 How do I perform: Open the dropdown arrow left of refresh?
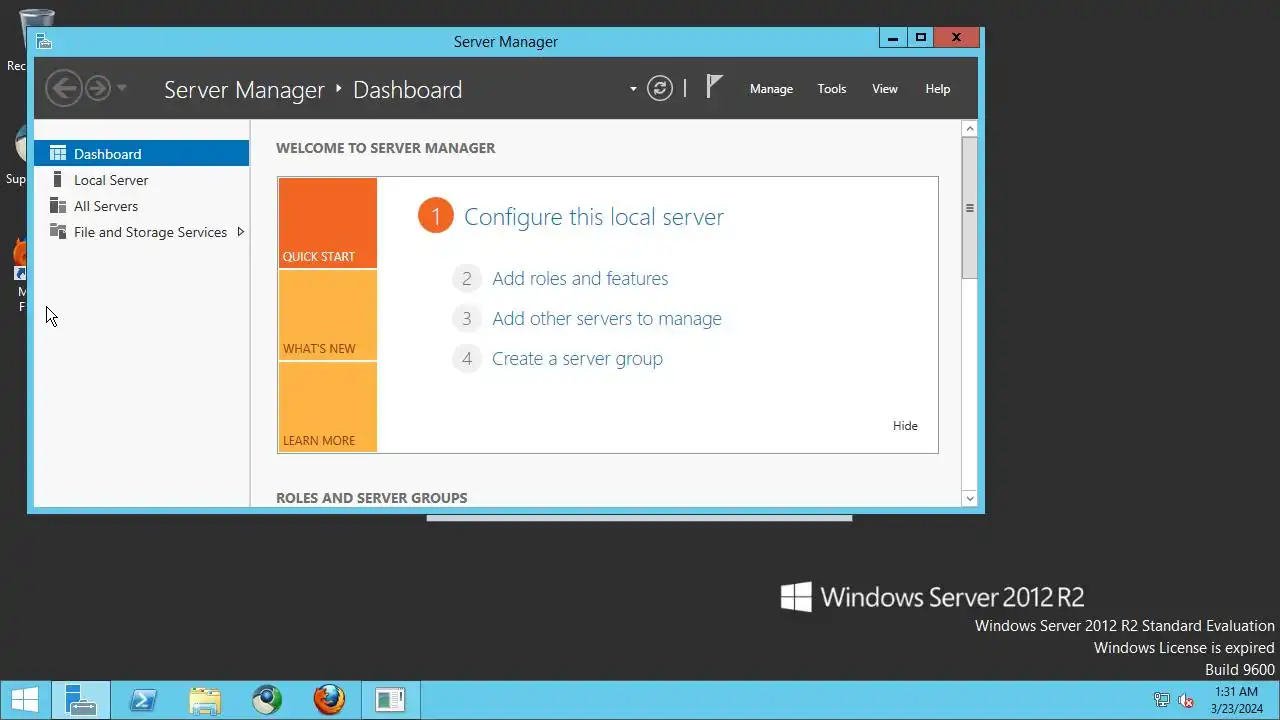click(633, 89)
